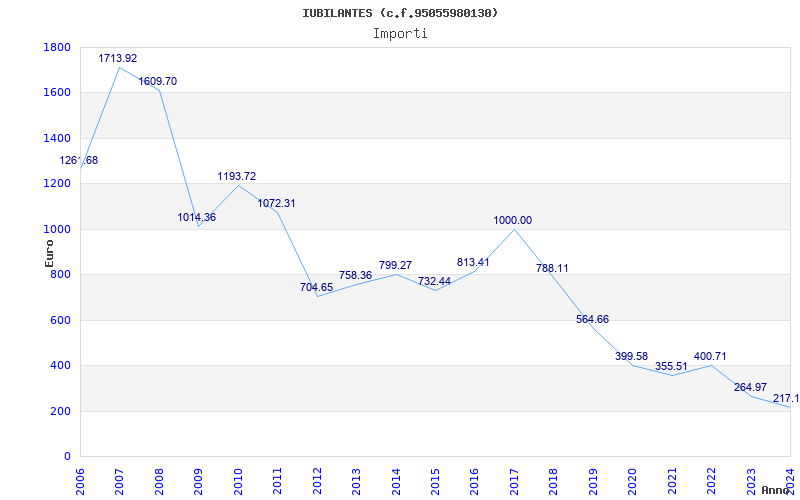The image size is (800, 500).
Task: Select the 2022 x-axis year label
Action: pyautogui.click(x=712, y=477)
